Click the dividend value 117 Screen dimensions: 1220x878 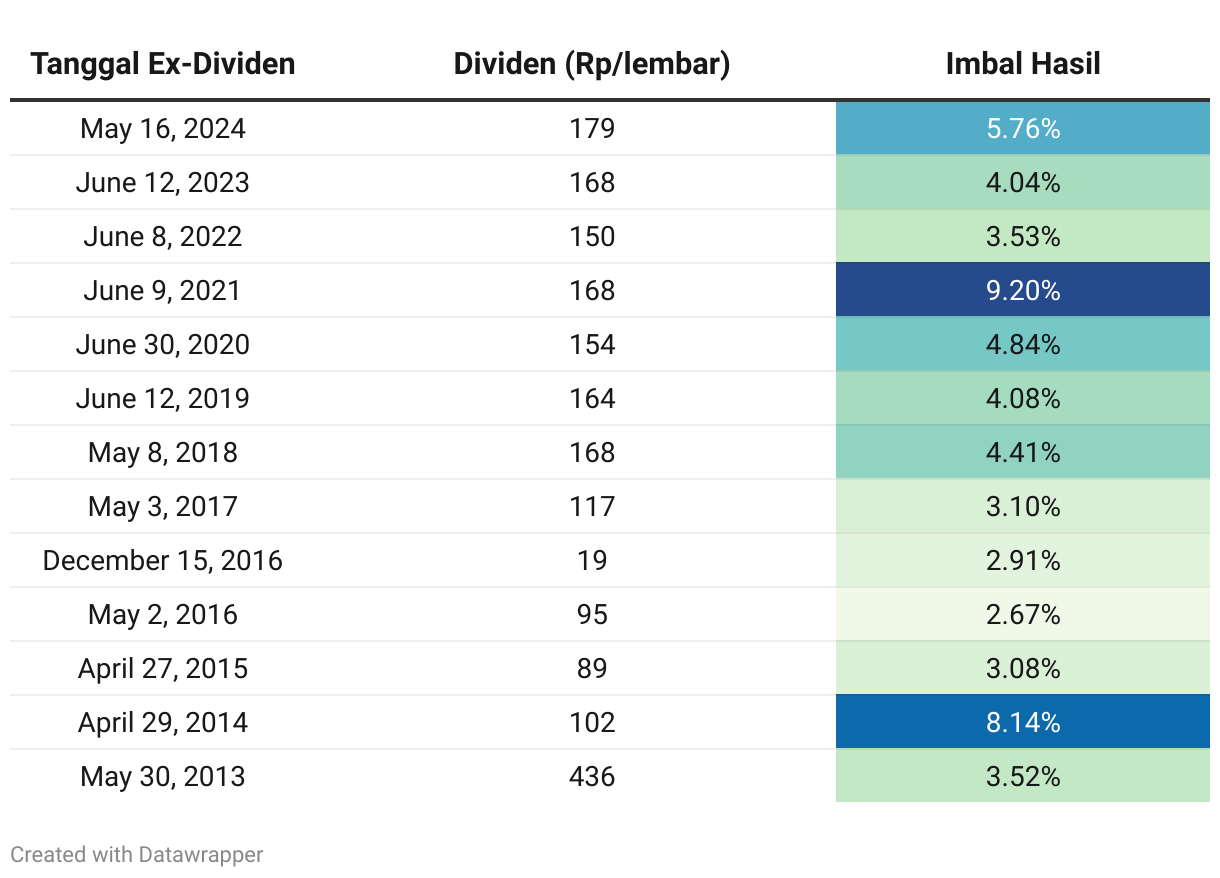click(592, 507)
